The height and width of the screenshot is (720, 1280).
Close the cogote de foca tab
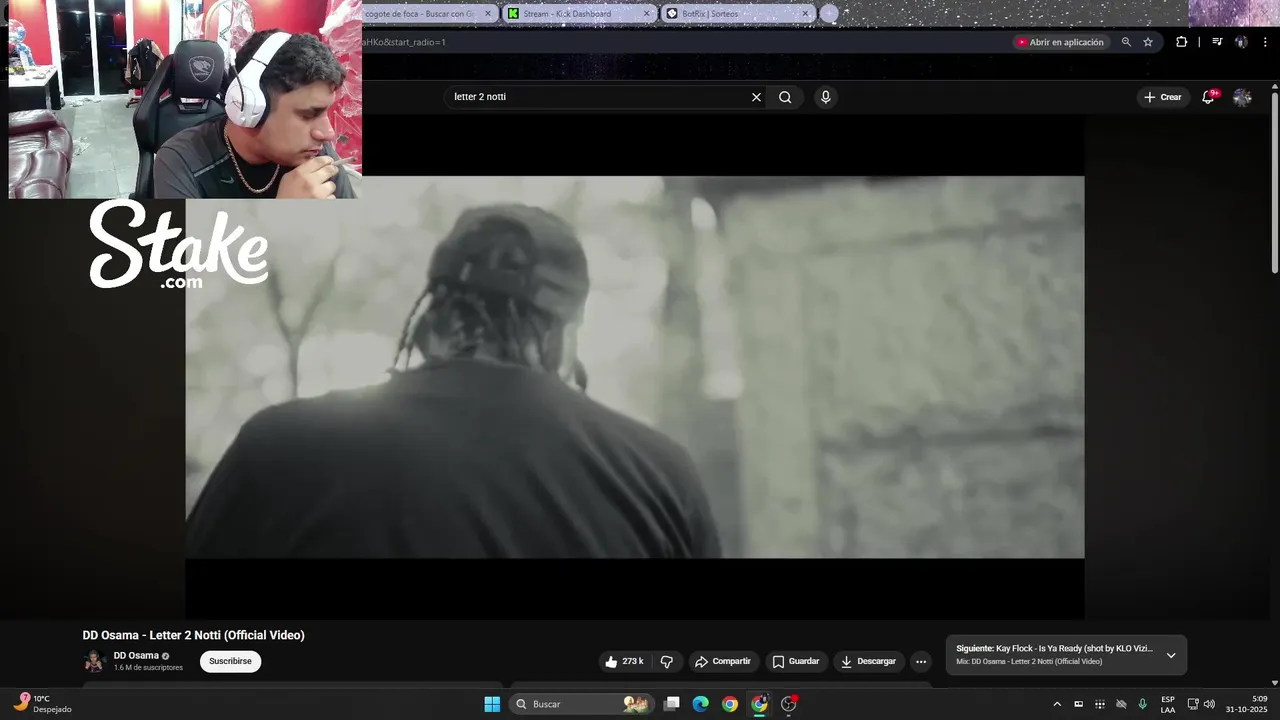[488, 14]
